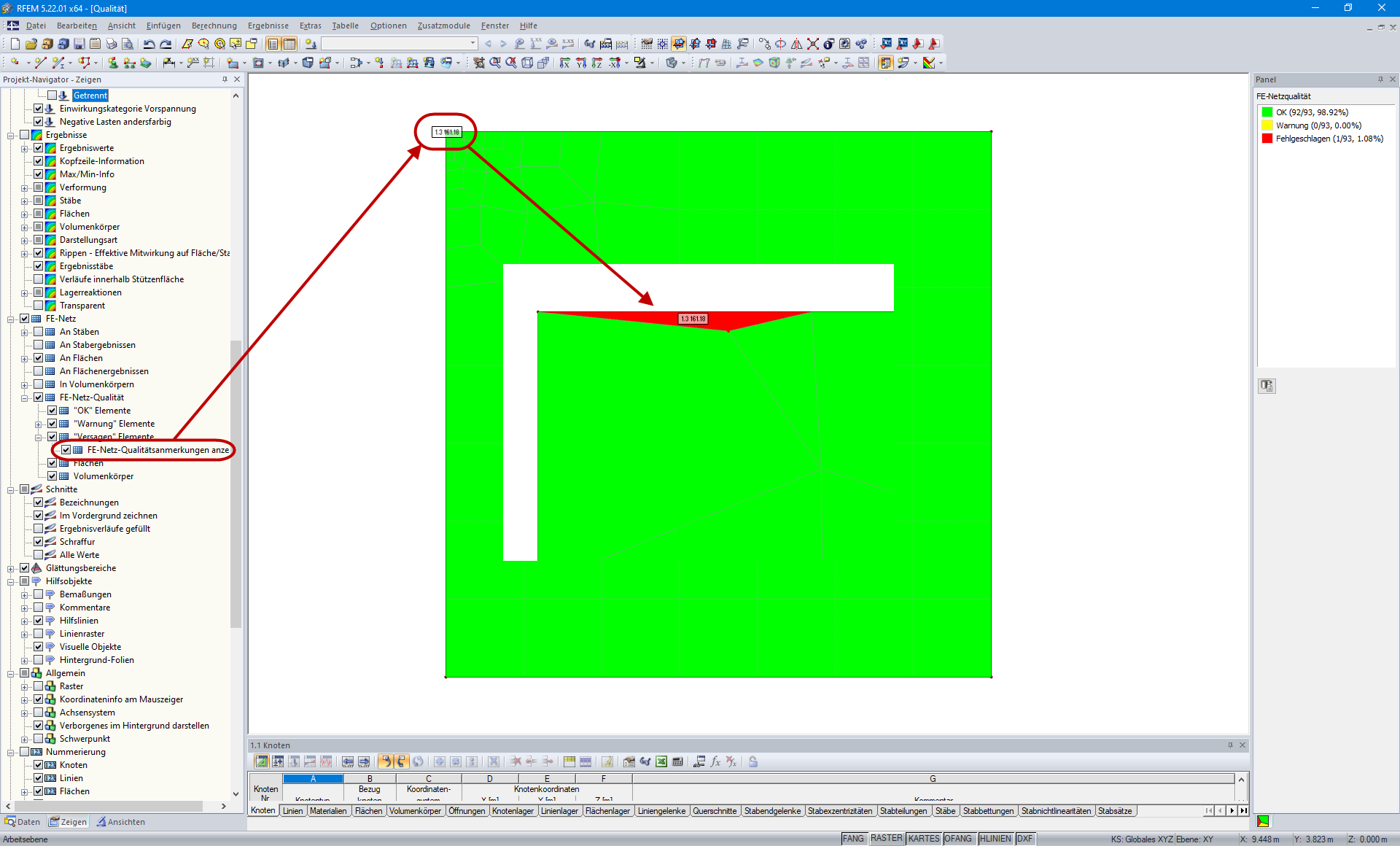Select the View in X direction icon

point(566,63)
